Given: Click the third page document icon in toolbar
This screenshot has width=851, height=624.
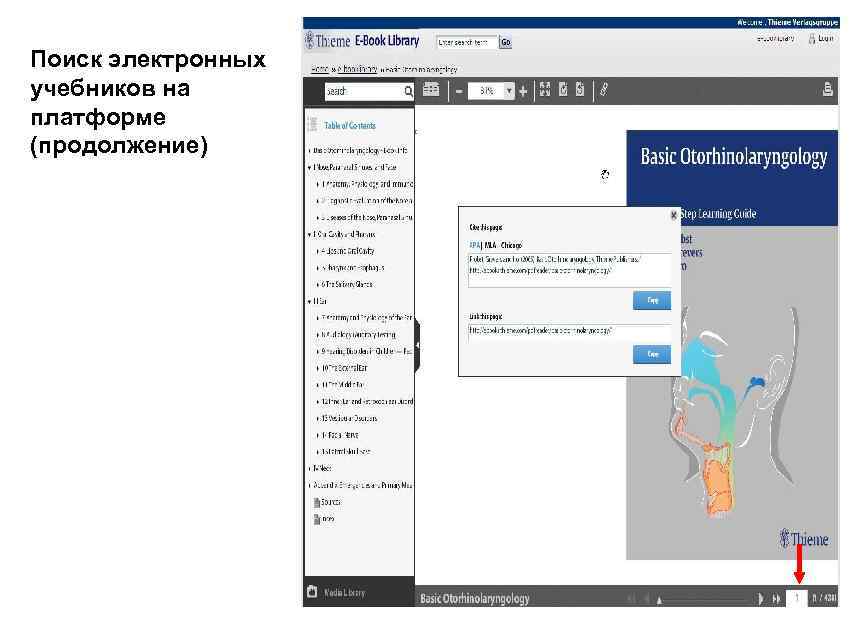Looking at the screenshot, I should click(x=580, y=90).
